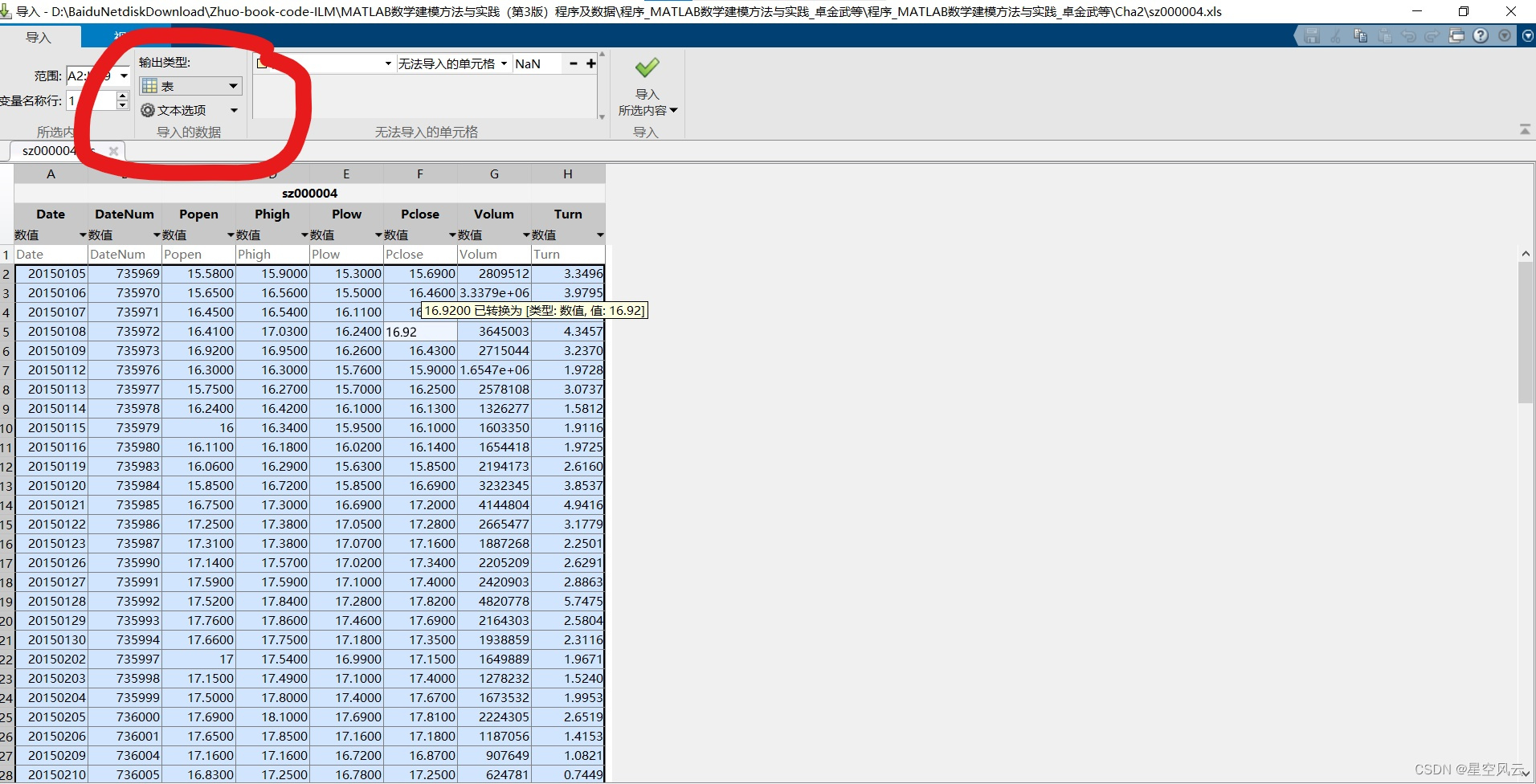Open the 输出类型 table dropdown
1536x784 pixels.
(190, 86)
